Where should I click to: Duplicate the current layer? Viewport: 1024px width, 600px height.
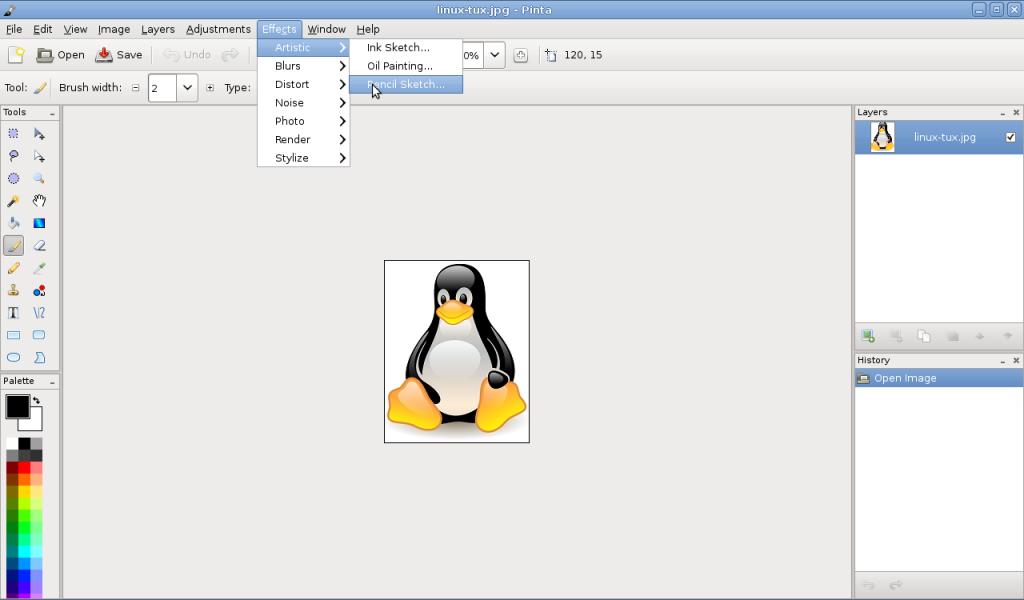tap(923, 336)
